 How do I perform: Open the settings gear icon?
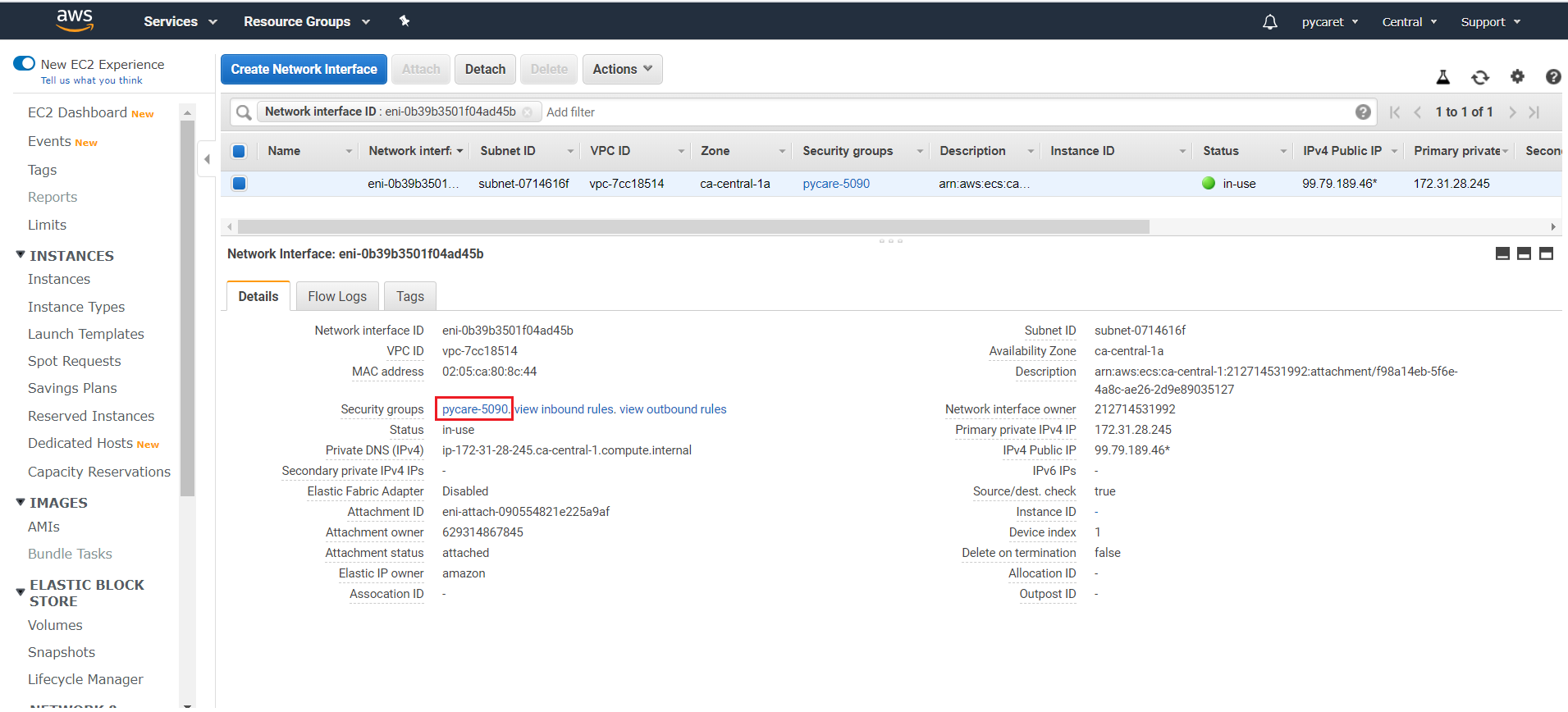1517,76
